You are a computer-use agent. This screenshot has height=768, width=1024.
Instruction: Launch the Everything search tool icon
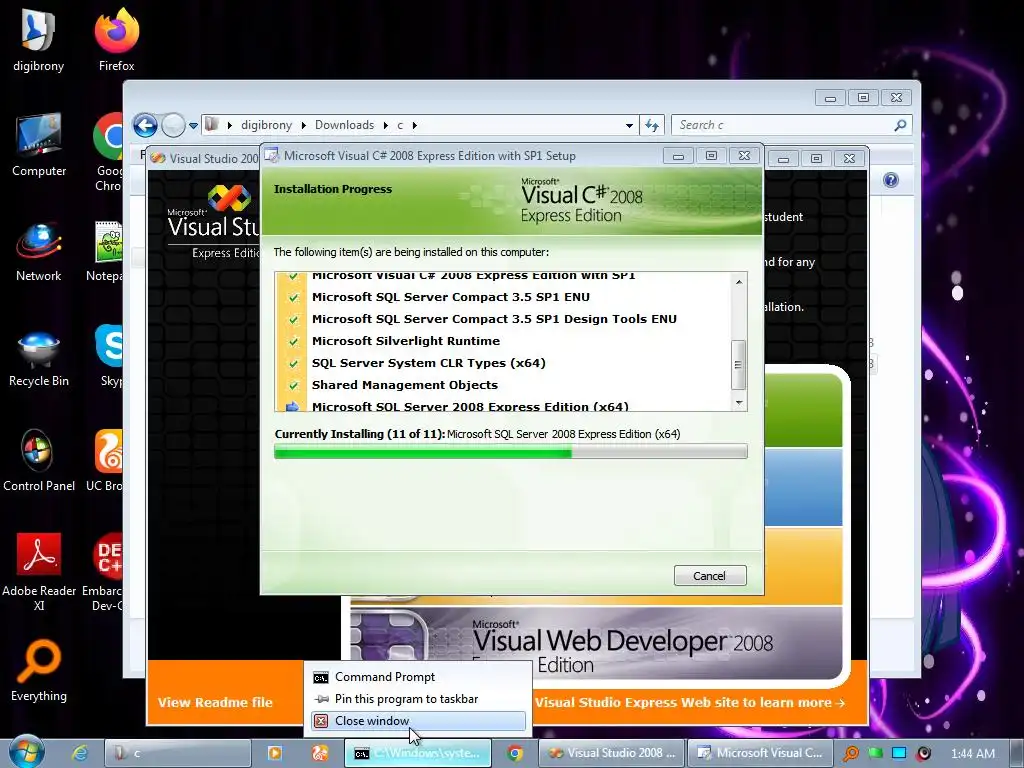tap(39, 669)
